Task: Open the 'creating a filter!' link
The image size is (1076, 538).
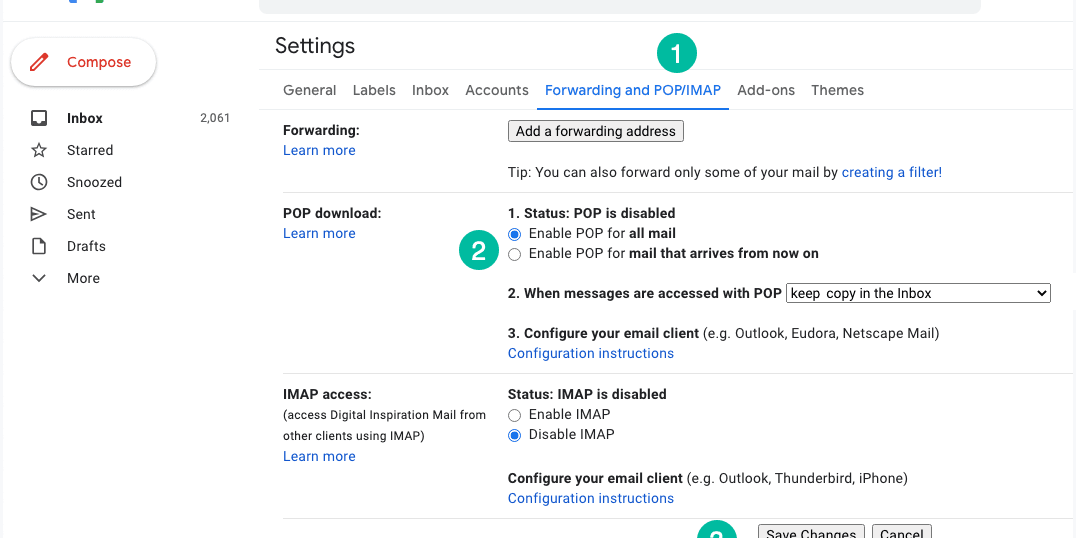Action: (891, 172)
